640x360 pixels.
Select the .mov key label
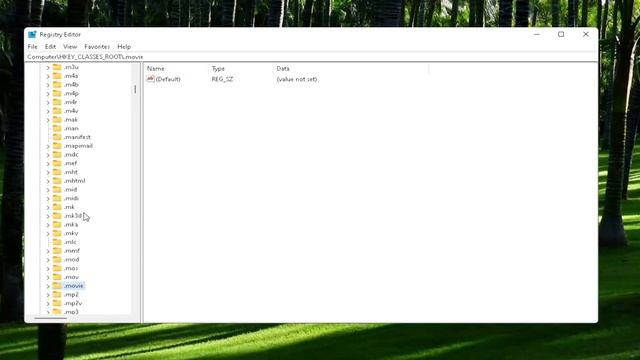[x=71, y=277]
